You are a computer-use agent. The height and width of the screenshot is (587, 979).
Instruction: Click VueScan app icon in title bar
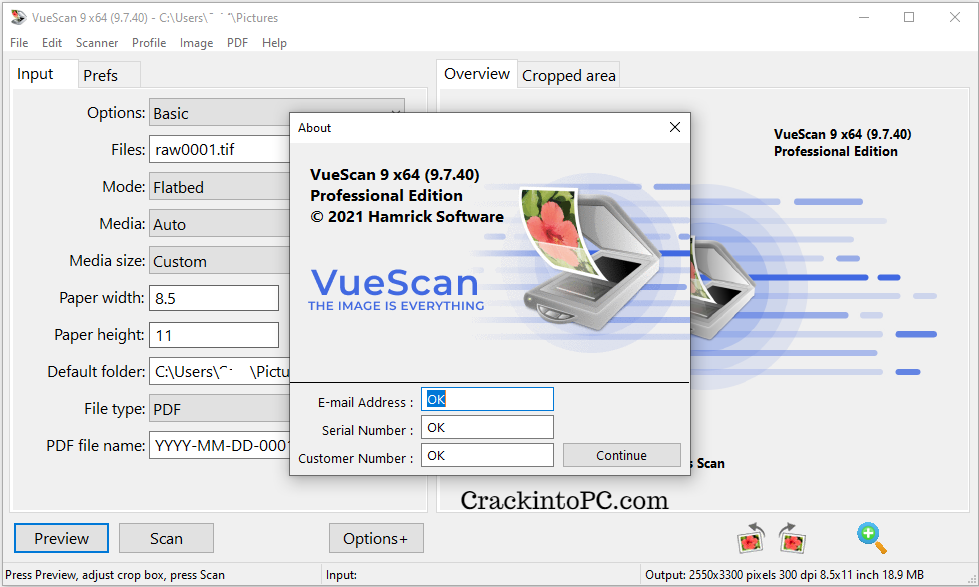tap(19, 17)
